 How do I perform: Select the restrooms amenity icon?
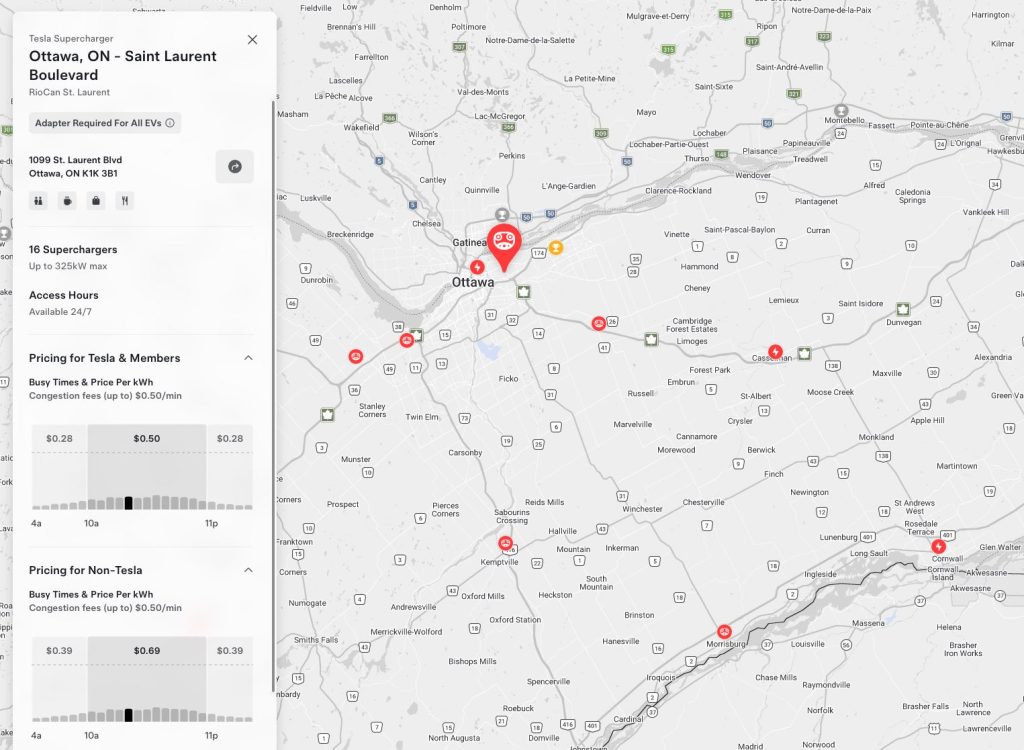[38, 201]
